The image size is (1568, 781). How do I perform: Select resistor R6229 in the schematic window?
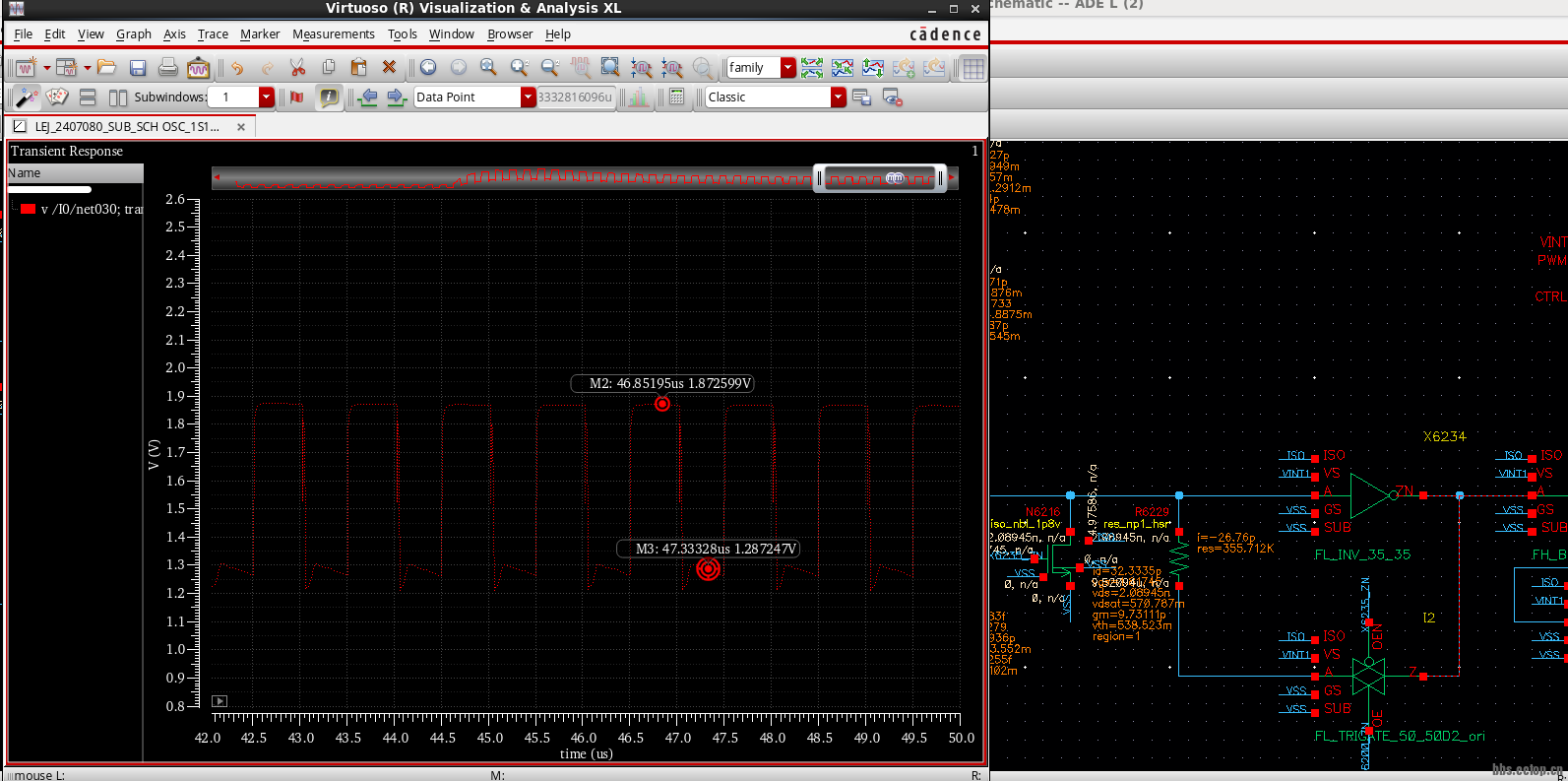click(x=1179, y=558)
